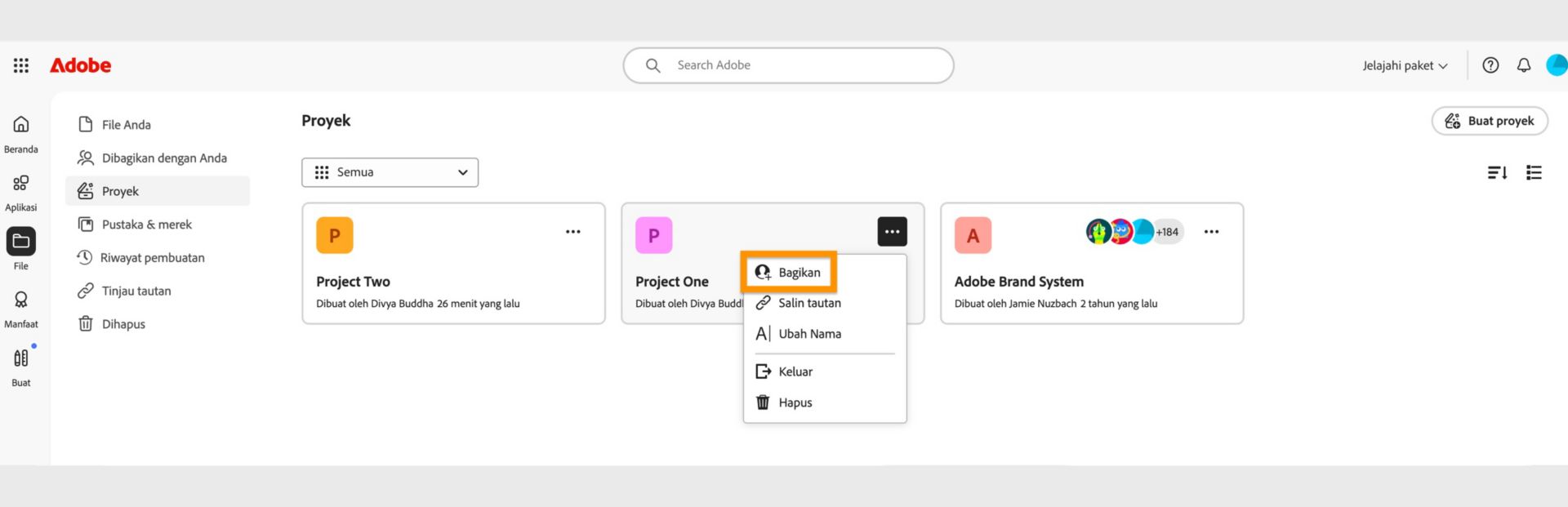
Task: Toggle the sort order control
Action: pyautogui.click(x=1497, y=172)
